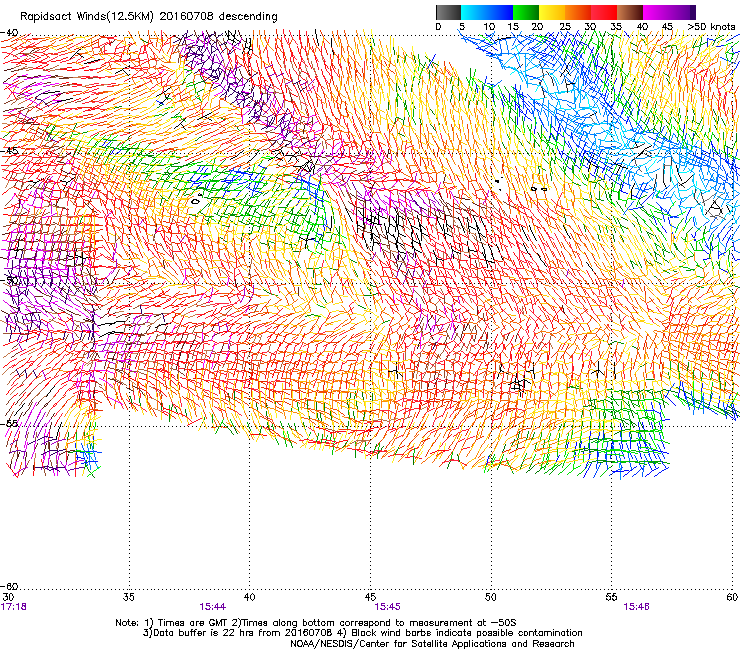Click the cyan 5-10 knots legend swatch
The width and height of the screenshot is (740, 650).
pyautogui.click(x=473, y=12)
